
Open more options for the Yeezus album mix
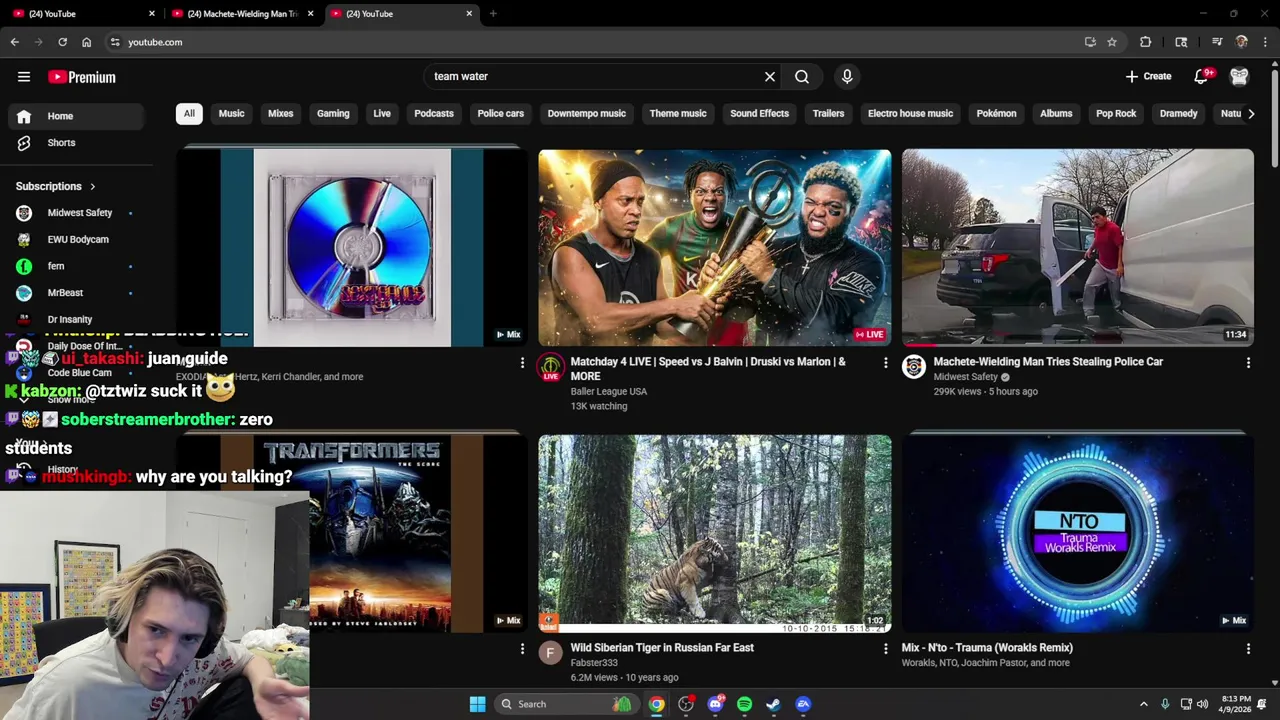[522, 363]
